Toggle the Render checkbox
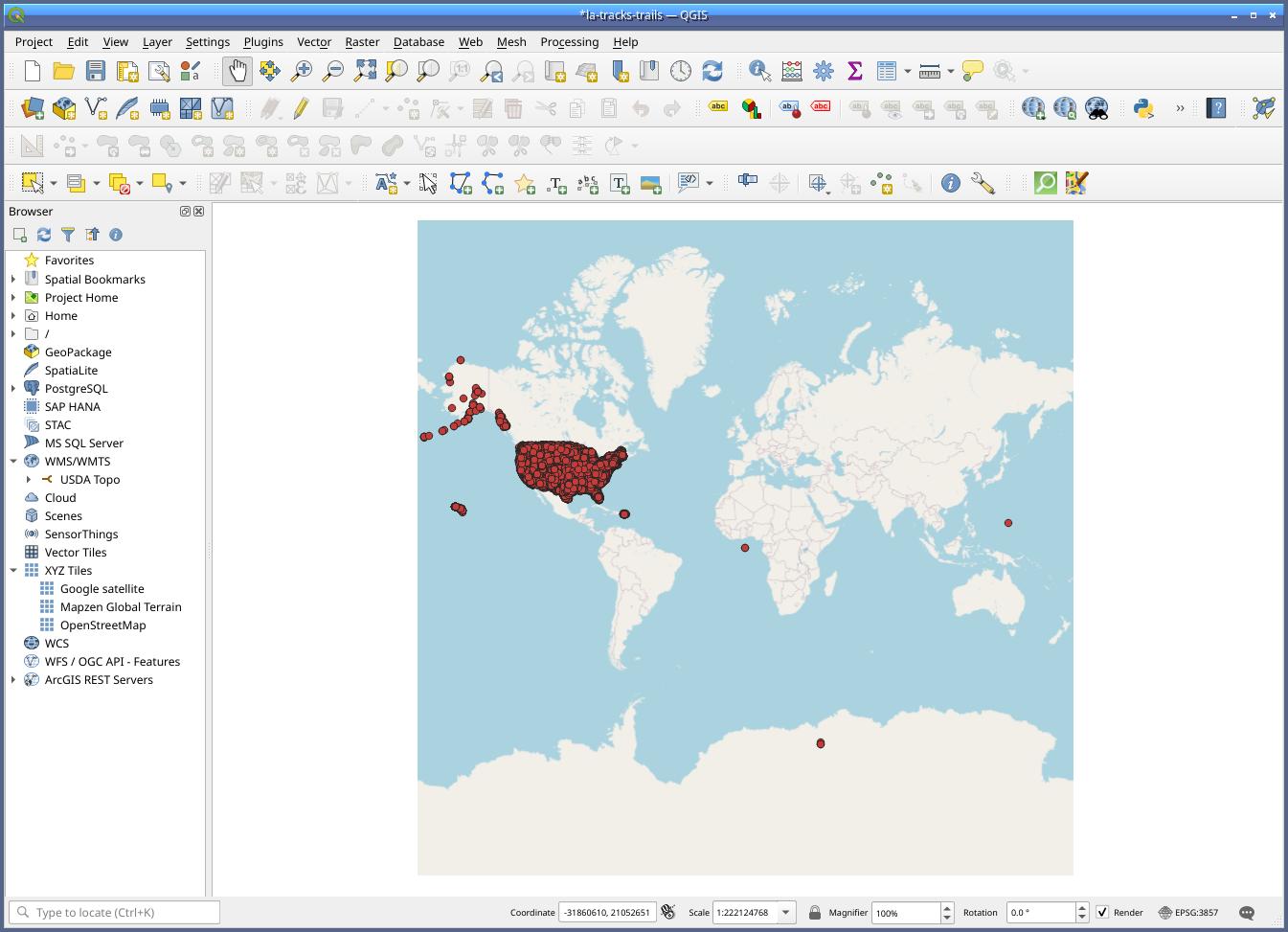This screenshot has width=1288, height=932. coord(1102,912)
